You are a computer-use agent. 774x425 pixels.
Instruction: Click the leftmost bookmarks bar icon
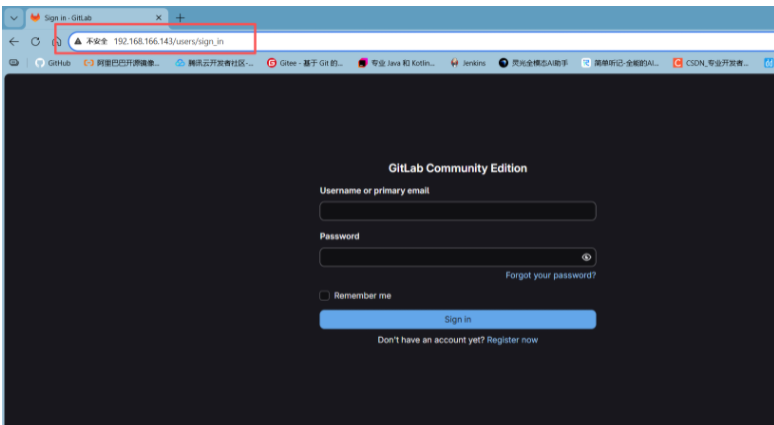pyautogui.click(x=14, y=63)
